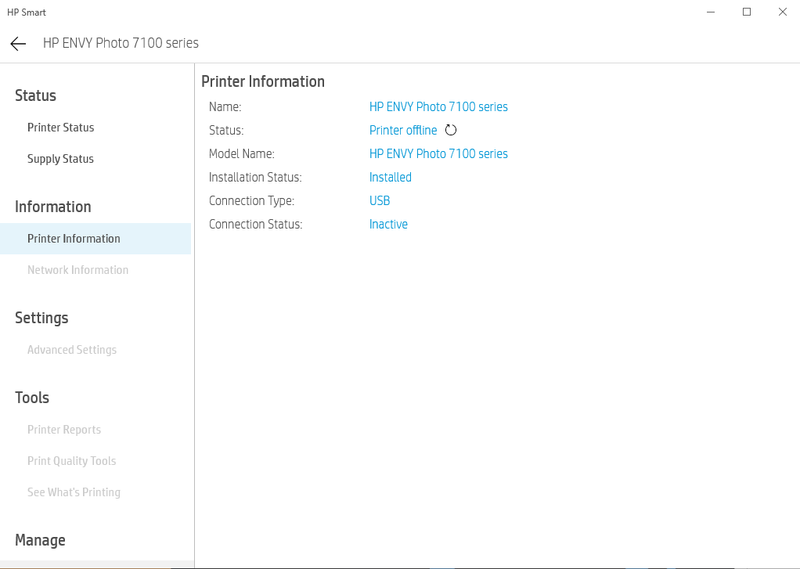Select Supply Status in the sidebar
Screen dimensions: 800x569
(x=61, y=159)
